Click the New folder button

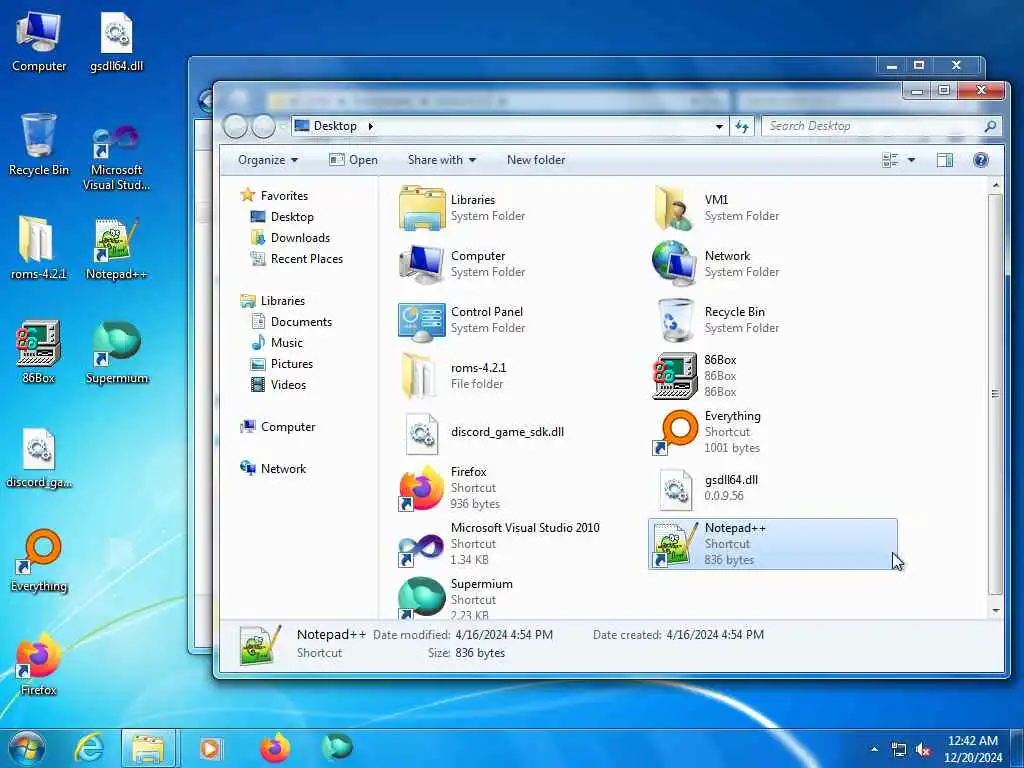coord(536,160)
